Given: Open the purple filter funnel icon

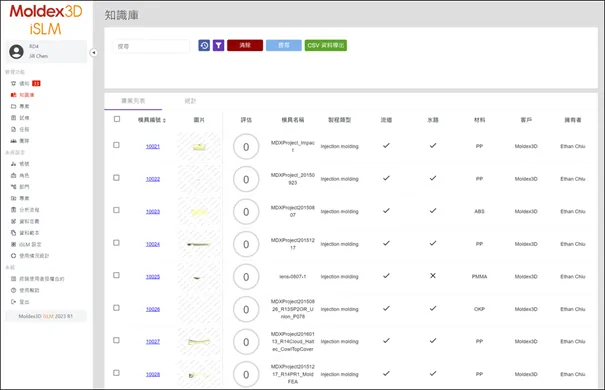Looking at the screenshot, I should [218, 46].
